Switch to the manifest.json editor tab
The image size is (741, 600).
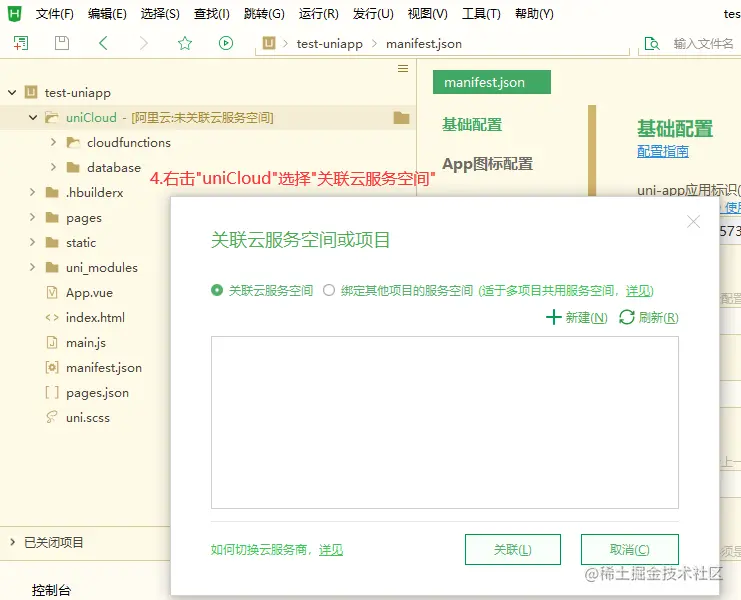(x=491, y=82)
